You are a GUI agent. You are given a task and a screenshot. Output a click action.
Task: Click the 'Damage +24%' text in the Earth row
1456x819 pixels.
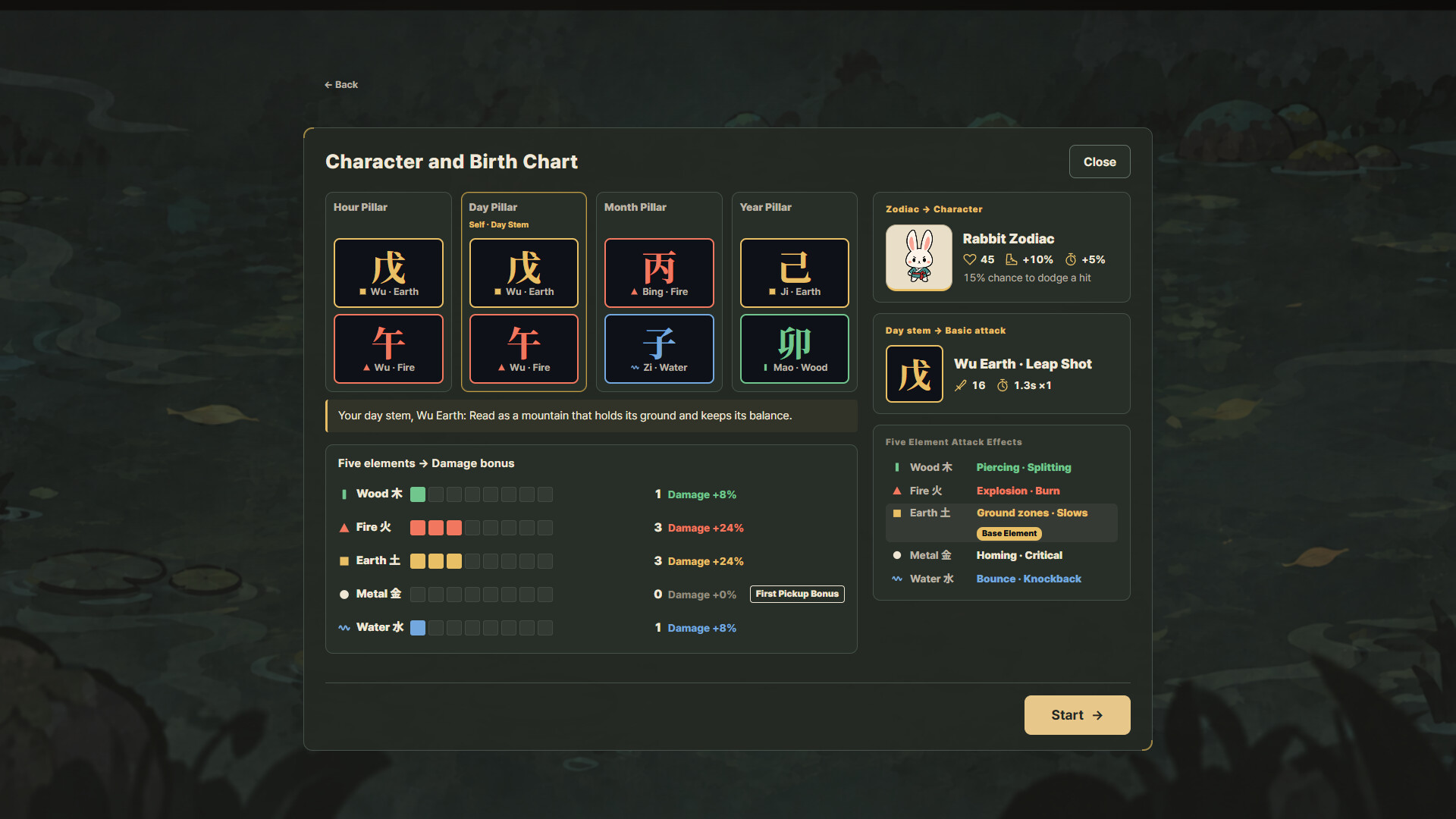(705, 561)
